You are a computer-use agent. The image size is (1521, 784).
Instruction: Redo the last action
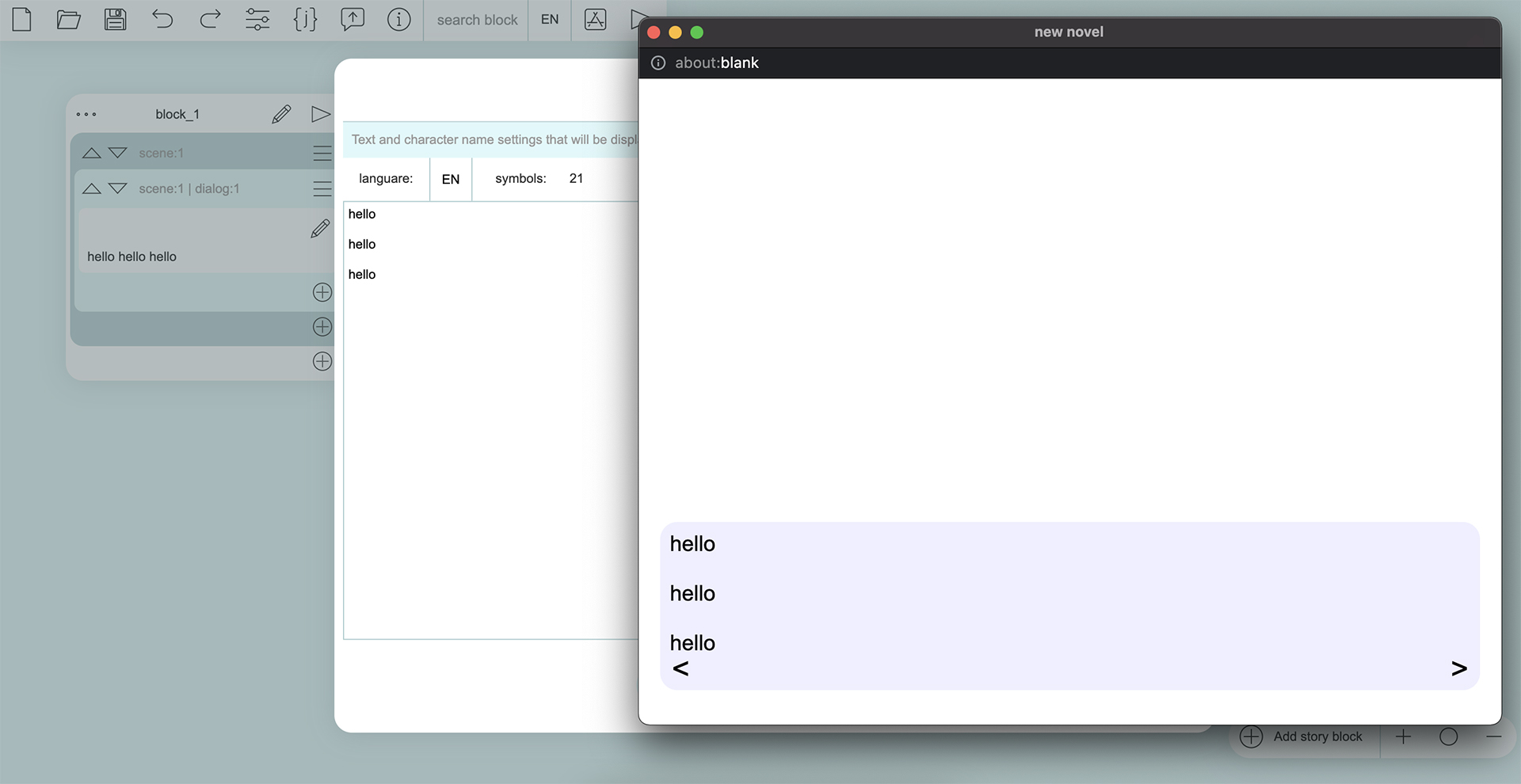click(x=210, y=19)
